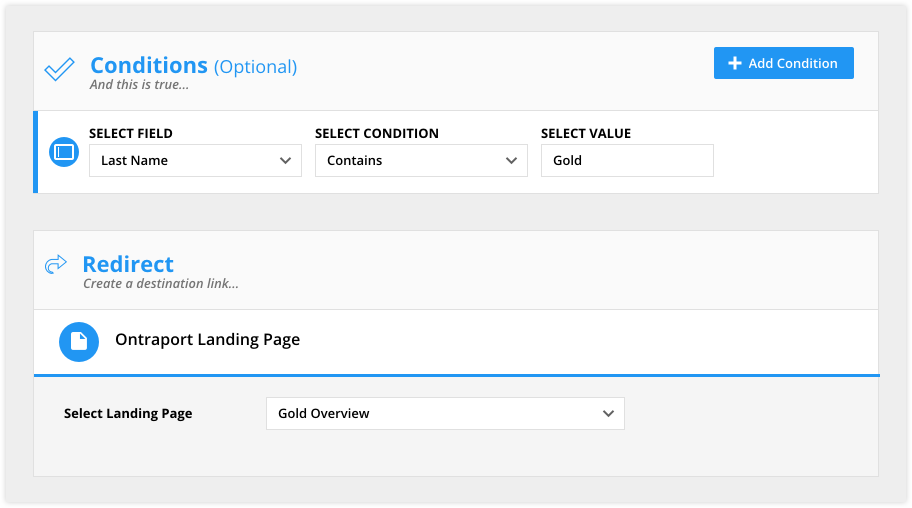Screen dimensions: 912x508
Task: Click the chevron in the Select Landing Page box
Action: pos(608,414)
